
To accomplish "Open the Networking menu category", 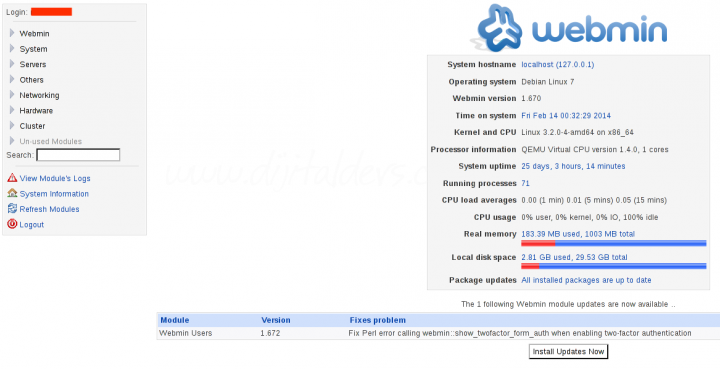I will (x=39, y=95).
